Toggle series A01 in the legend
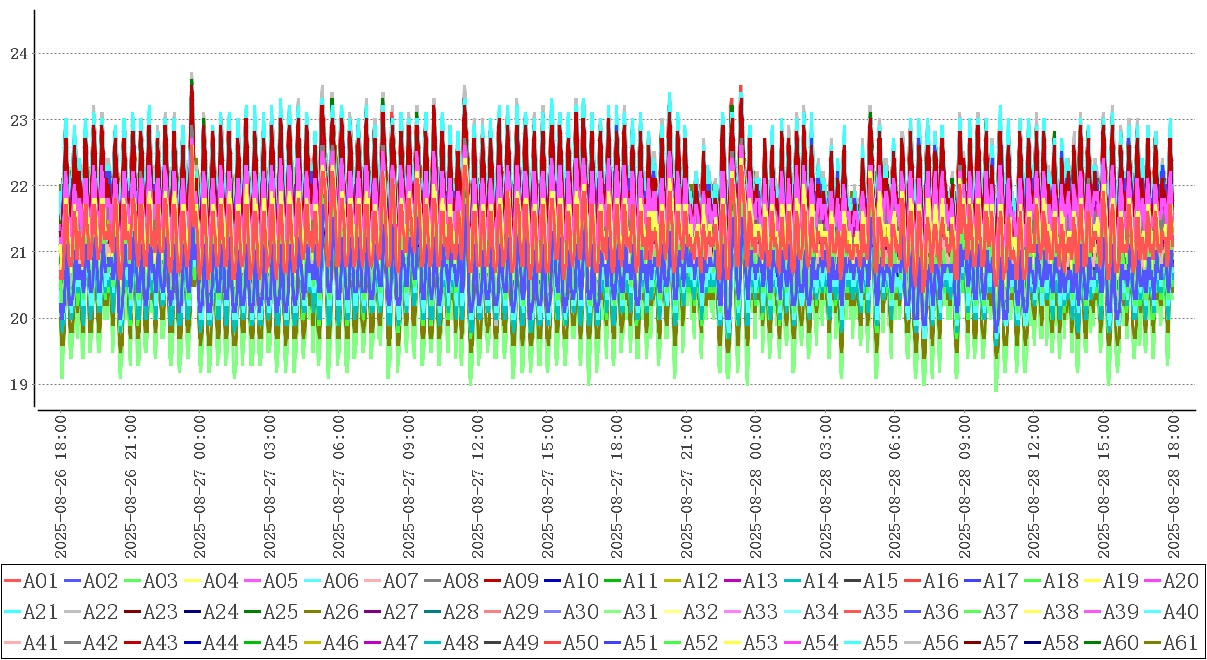The width and height of the screenshot is (1207, 660). pos(39,580)
